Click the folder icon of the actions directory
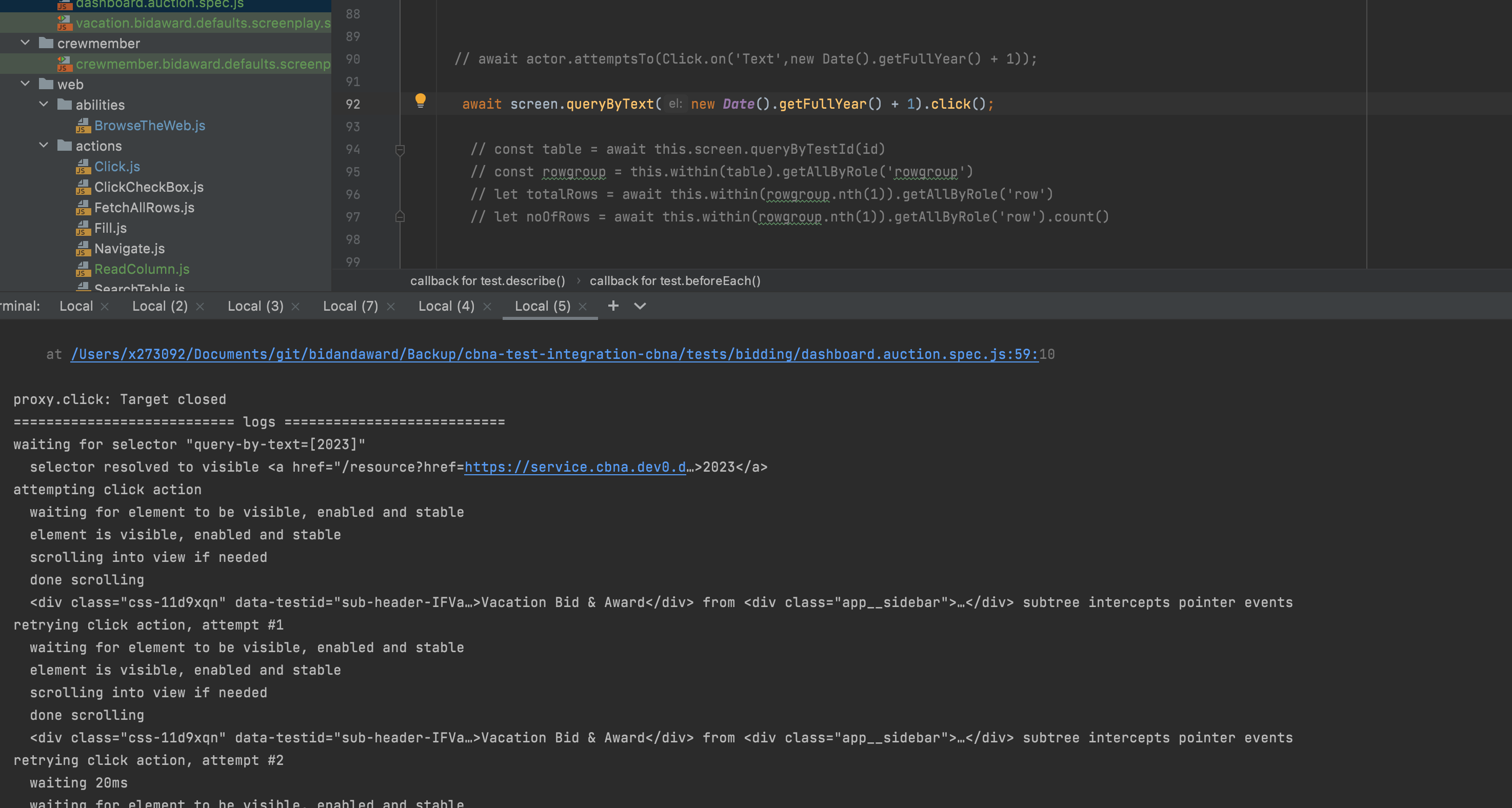1512x808 pixels. click(64, 146)
